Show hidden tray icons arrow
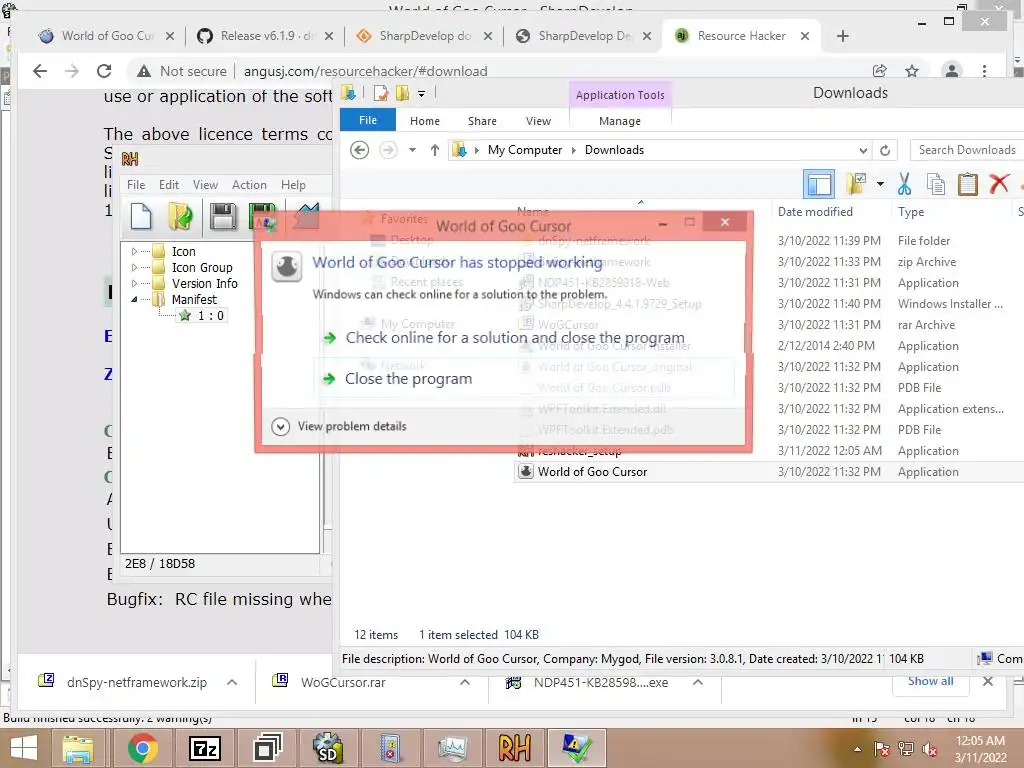This screenshot has height=768, width=1024. (x=857, y=749)
